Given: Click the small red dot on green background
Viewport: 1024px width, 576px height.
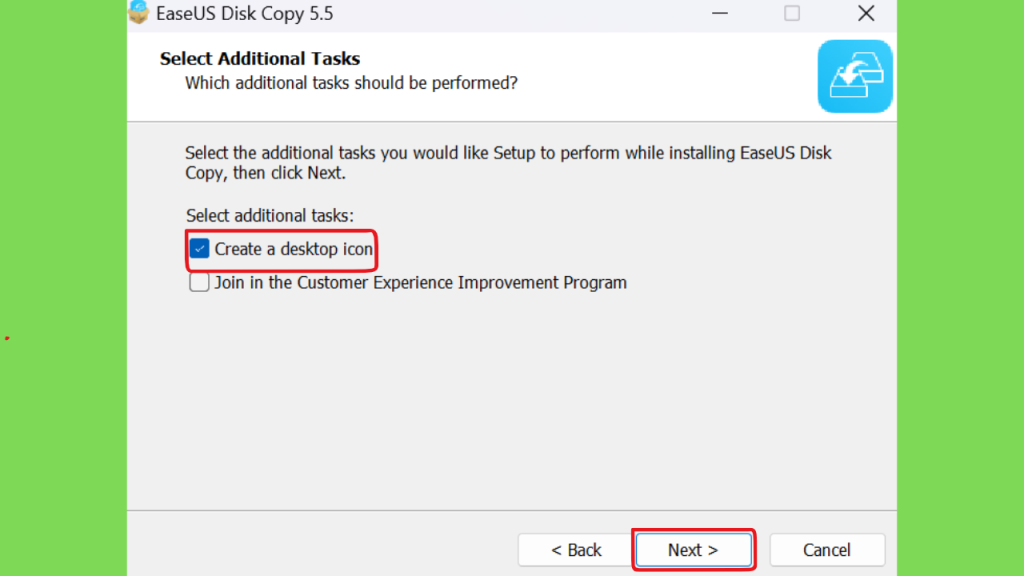Looking at the screenshot, I should tap(7, 338).
